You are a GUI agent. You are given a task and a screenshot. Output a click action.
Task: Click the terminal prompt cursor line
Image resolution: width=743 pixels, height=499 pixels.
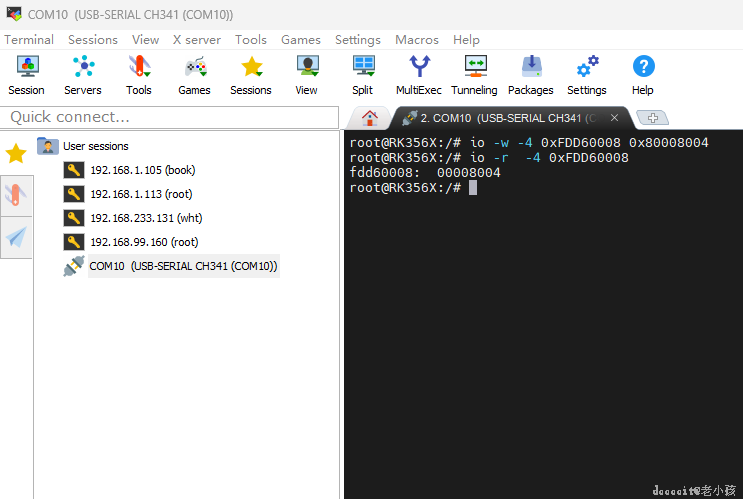413,188
